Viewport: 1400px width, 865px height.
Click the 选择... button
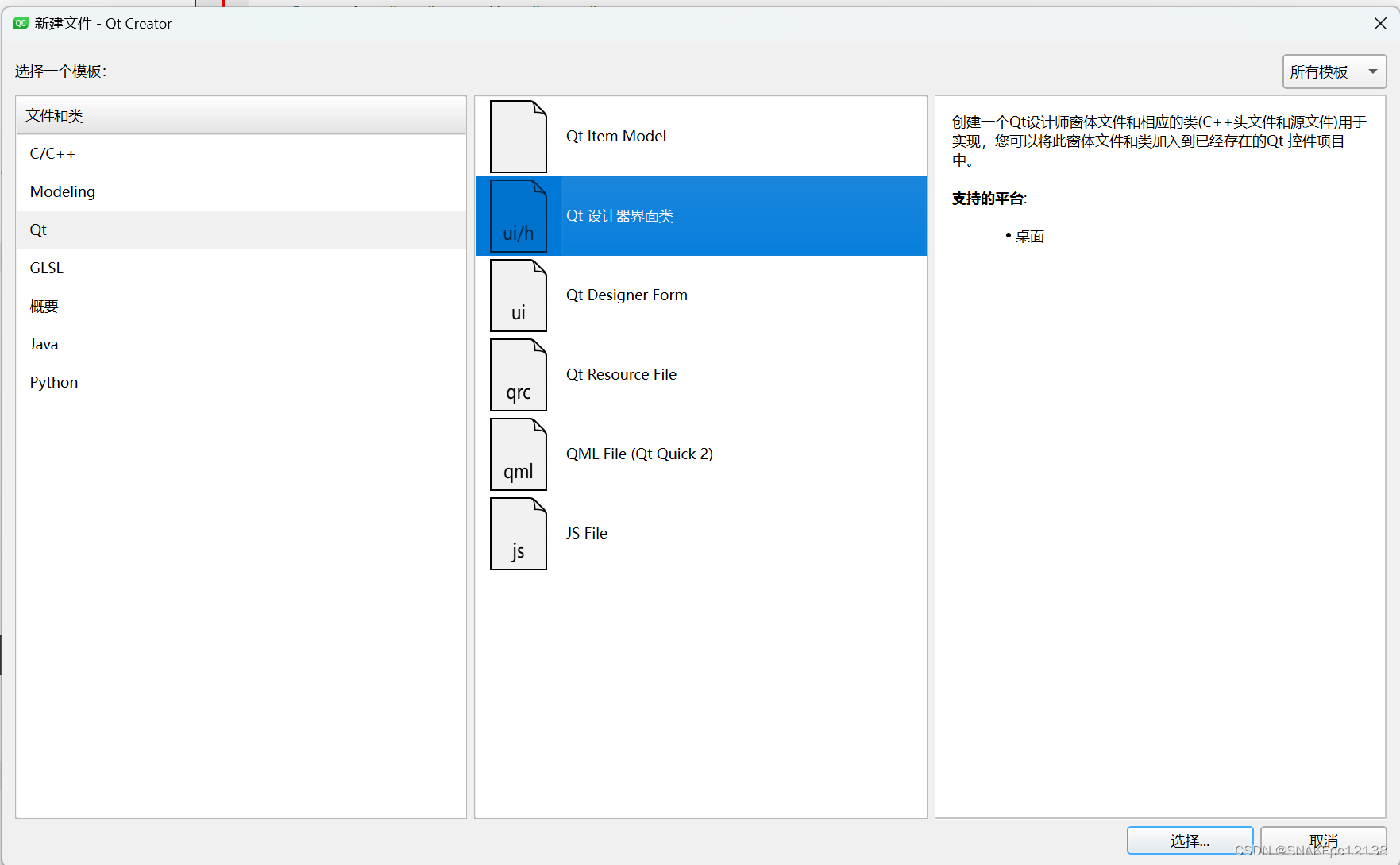tap(1190, 840)
